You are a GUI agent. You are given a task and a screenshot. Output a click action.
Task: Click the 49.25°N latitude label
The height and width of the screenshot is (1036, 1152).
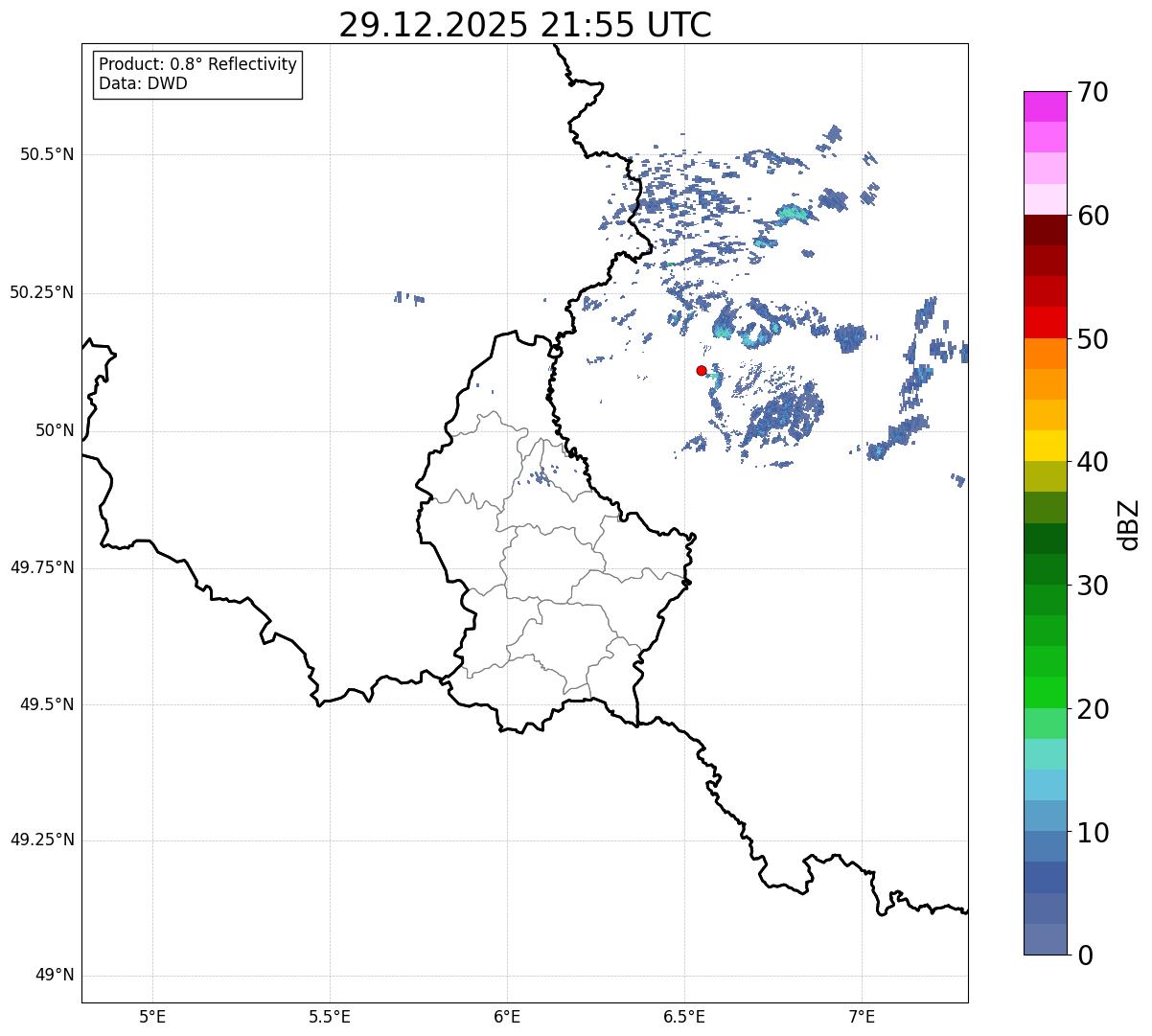click(x=41, y=840)
